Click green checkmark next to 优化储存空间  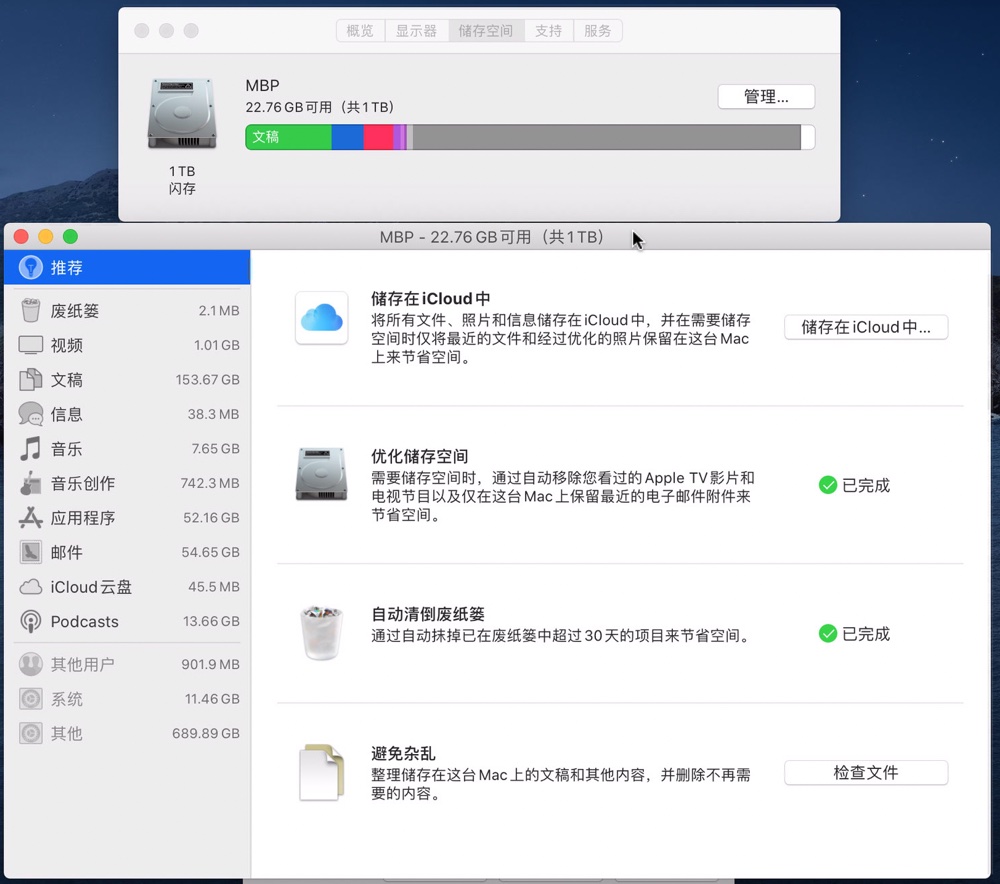tap(827, 485)
